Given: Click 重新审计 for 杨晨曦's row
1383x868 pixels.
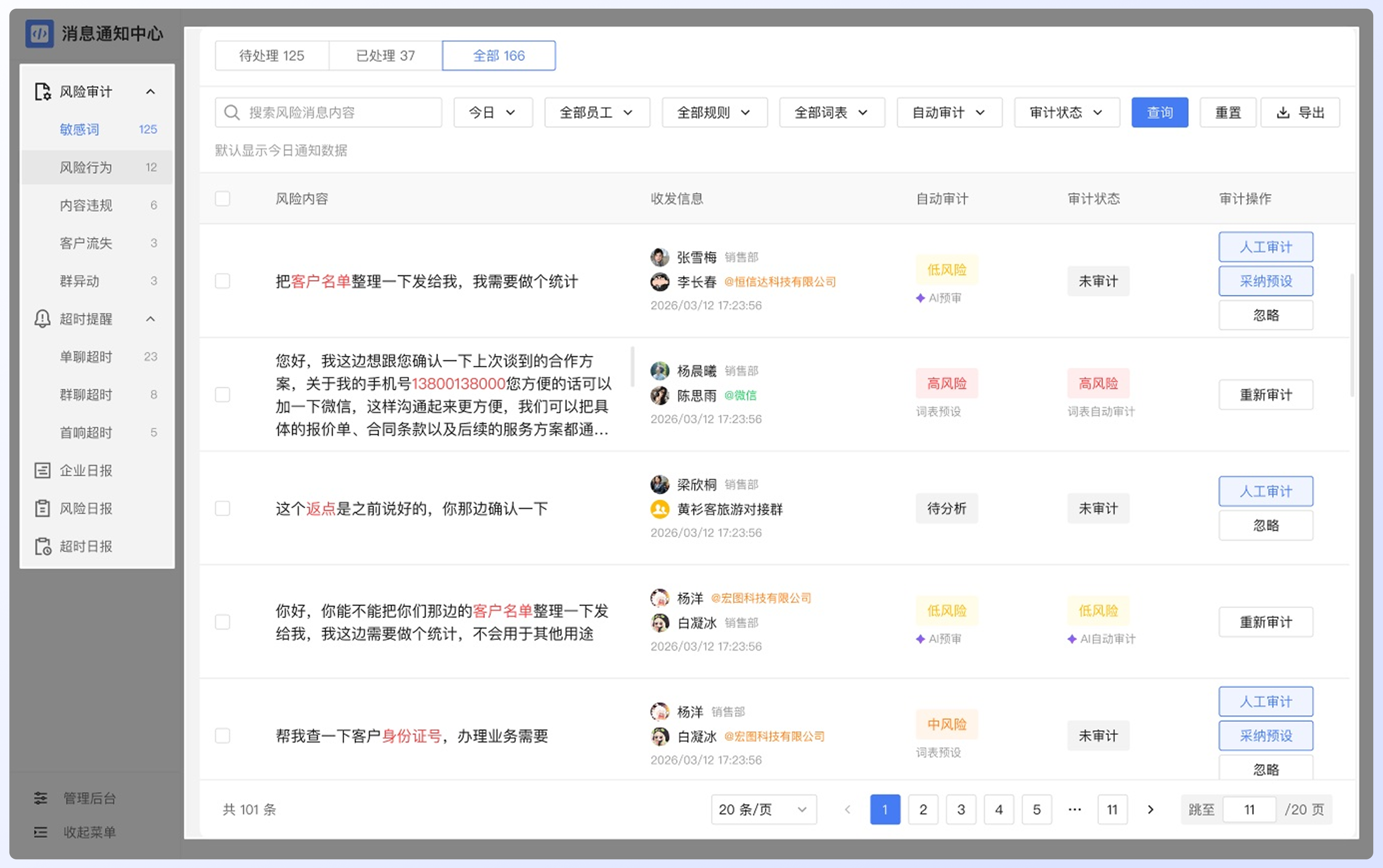Looking at the screenshot, I should (1266, 394).
